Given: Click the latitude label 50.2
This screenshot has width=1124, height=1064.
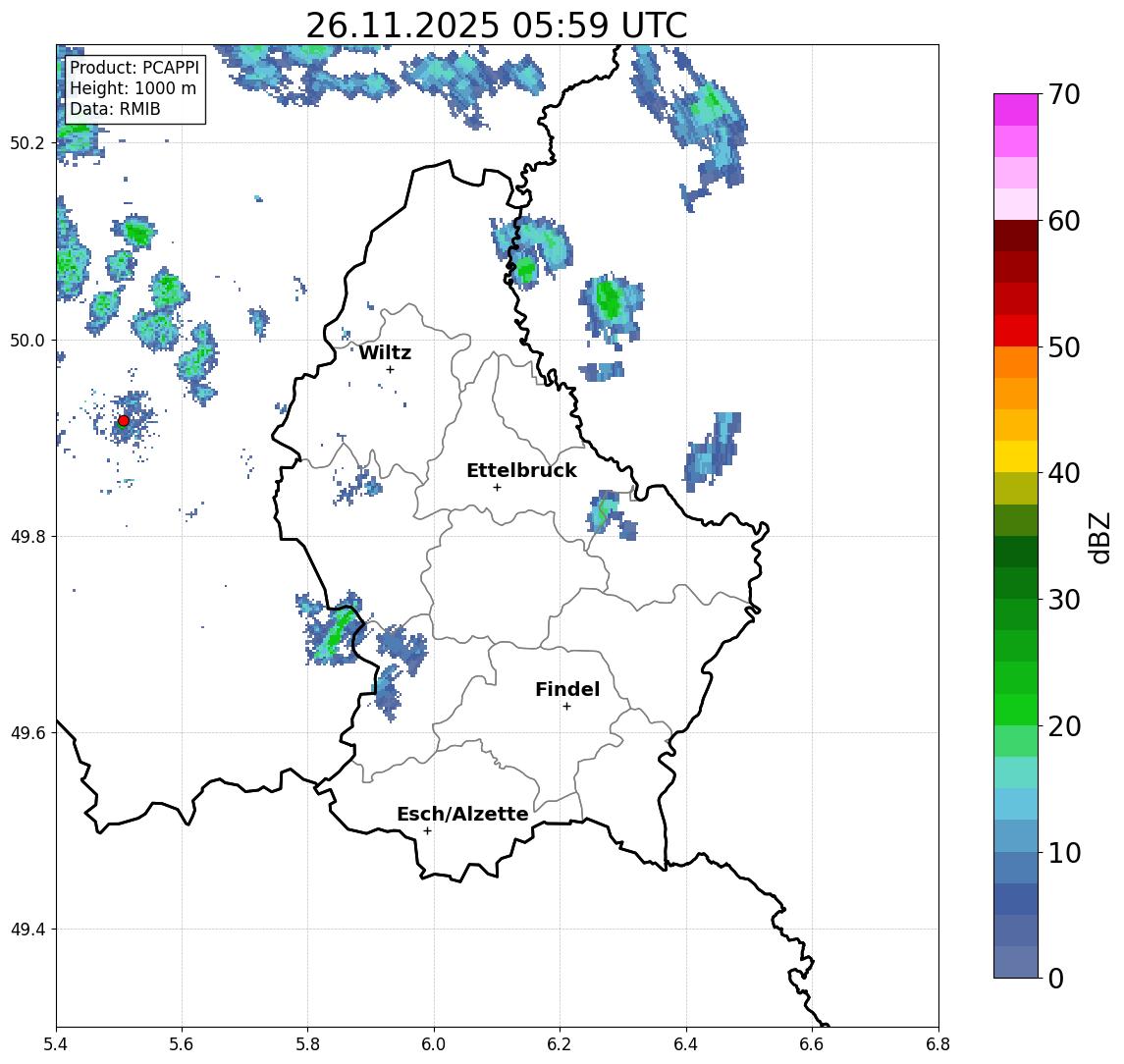Looking at the screenshot, I should [27, 142].
